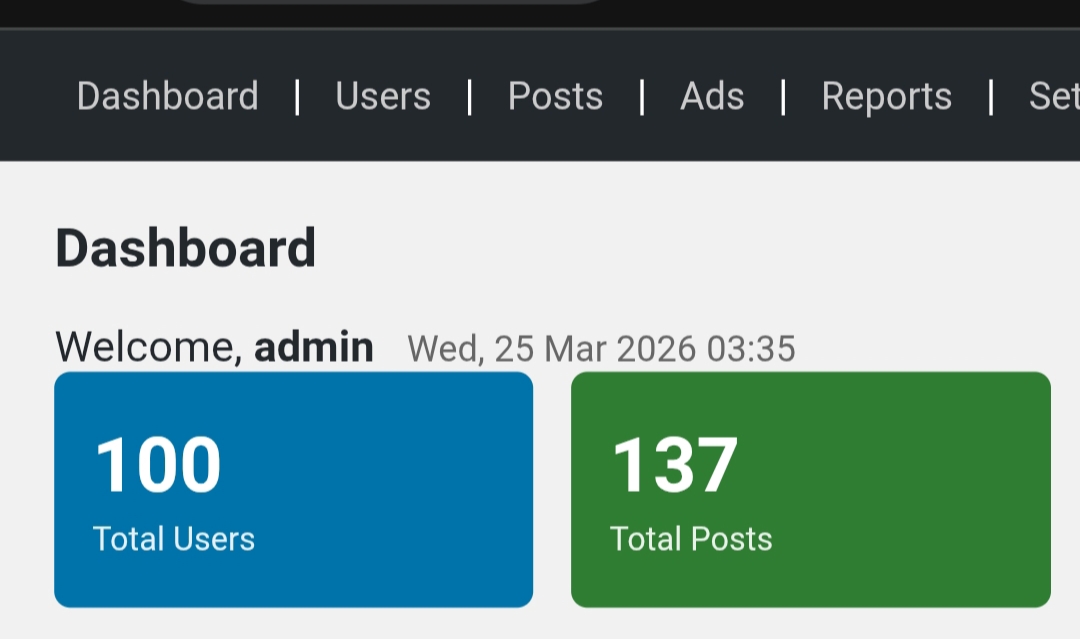Click the divider between Dashboard and Users
1080x639 pixels.
click(297, 98)
